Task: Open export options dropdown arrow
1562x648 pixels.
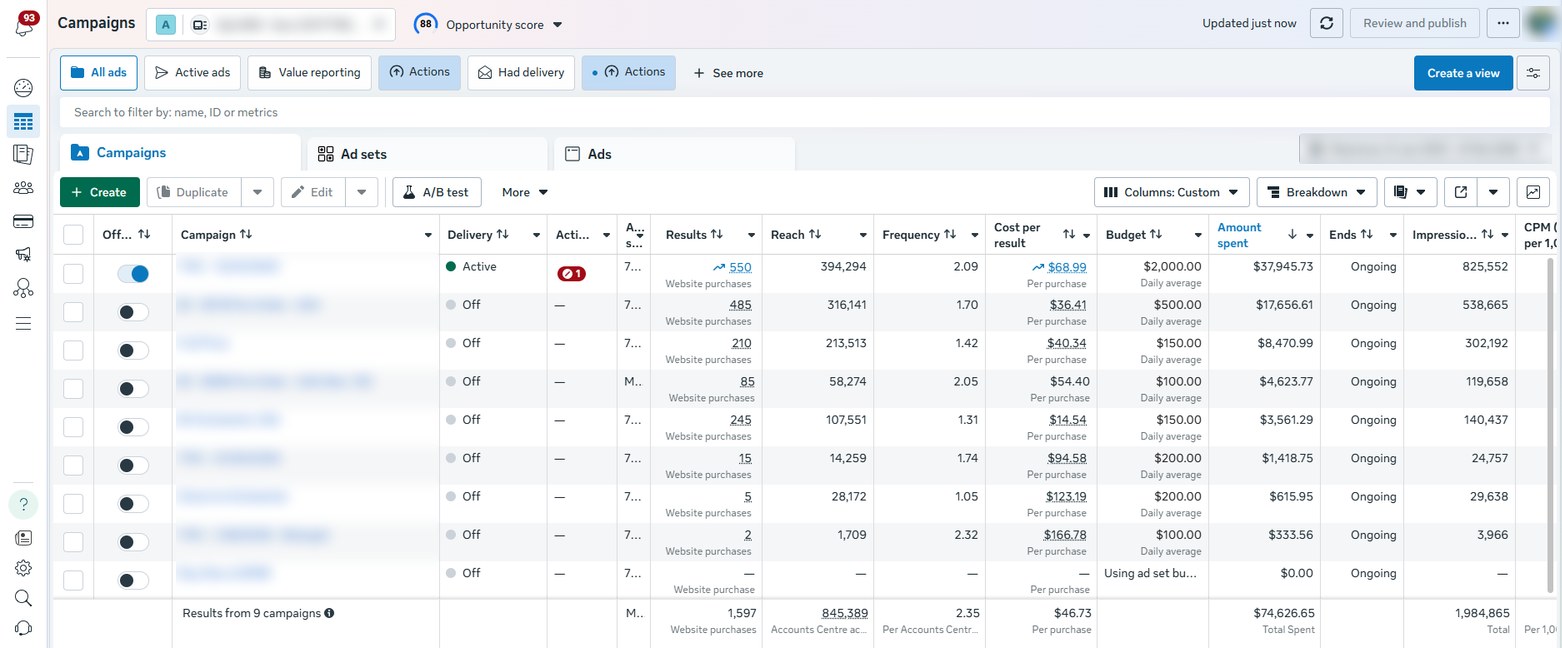Action: coord(1493,192)
